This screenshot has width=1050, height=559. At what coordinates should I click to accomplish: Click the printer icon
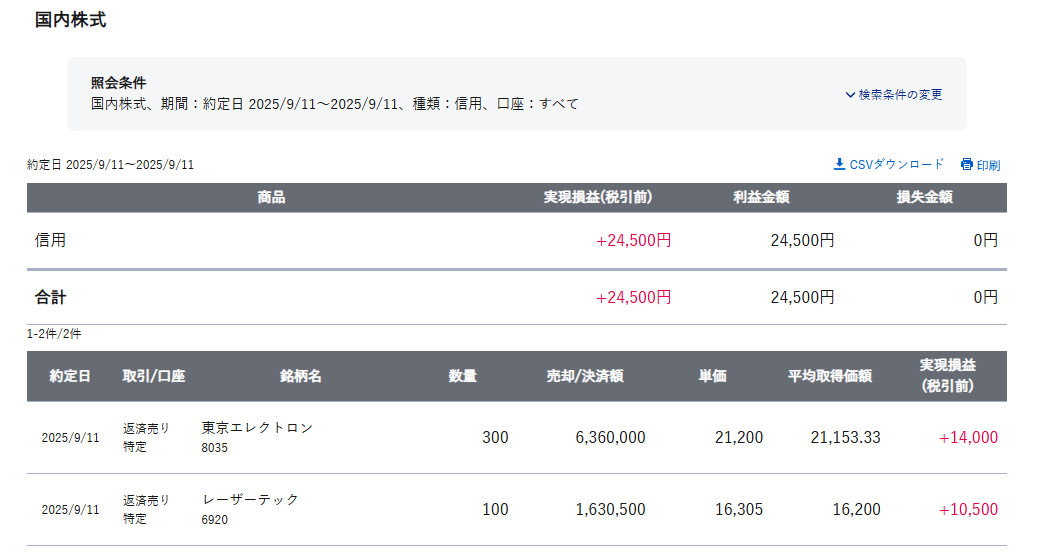pos(967,164)
